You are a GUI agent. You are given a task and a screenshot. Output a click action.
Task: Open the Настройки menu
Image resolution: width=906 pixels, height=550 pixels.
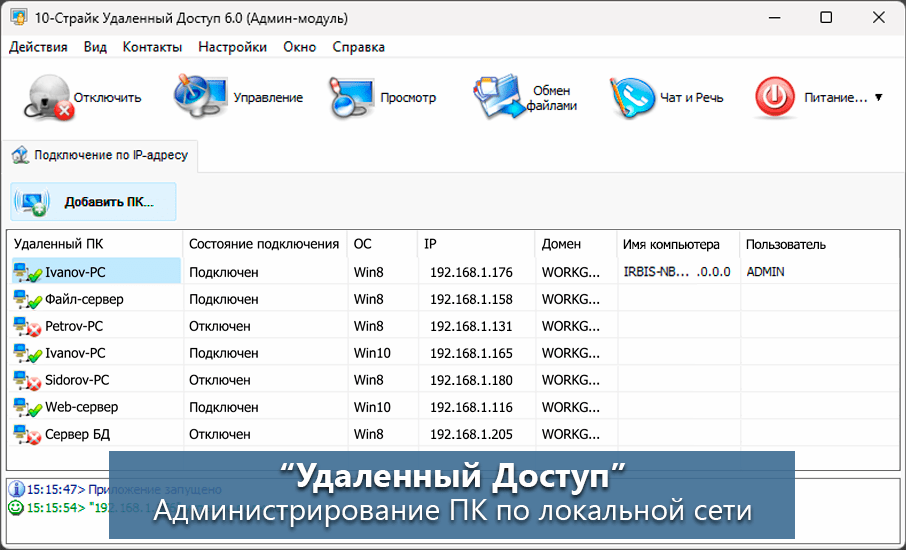tap(232, 47)
